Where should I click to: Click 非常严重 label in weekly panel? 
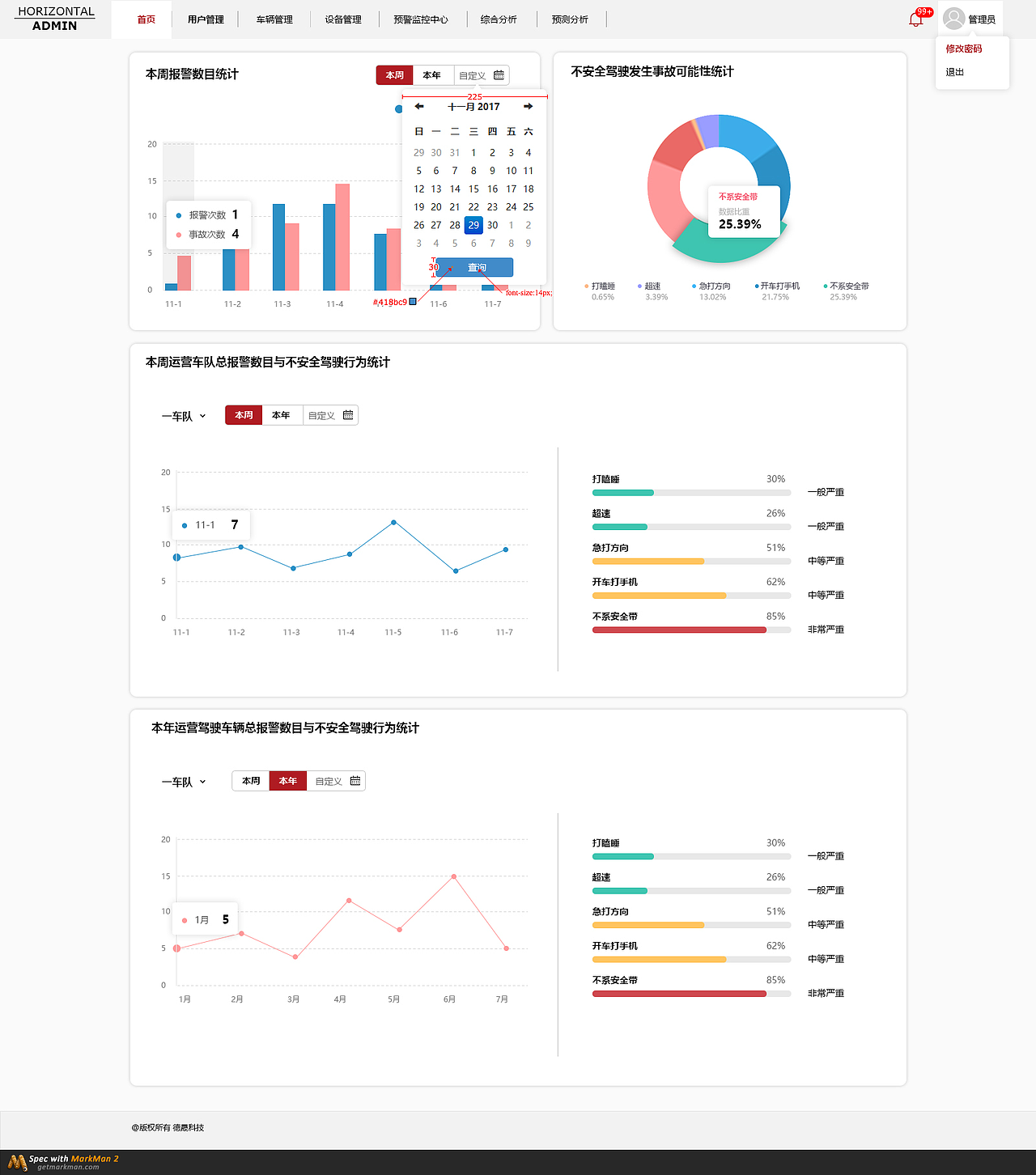click(826, 630)
